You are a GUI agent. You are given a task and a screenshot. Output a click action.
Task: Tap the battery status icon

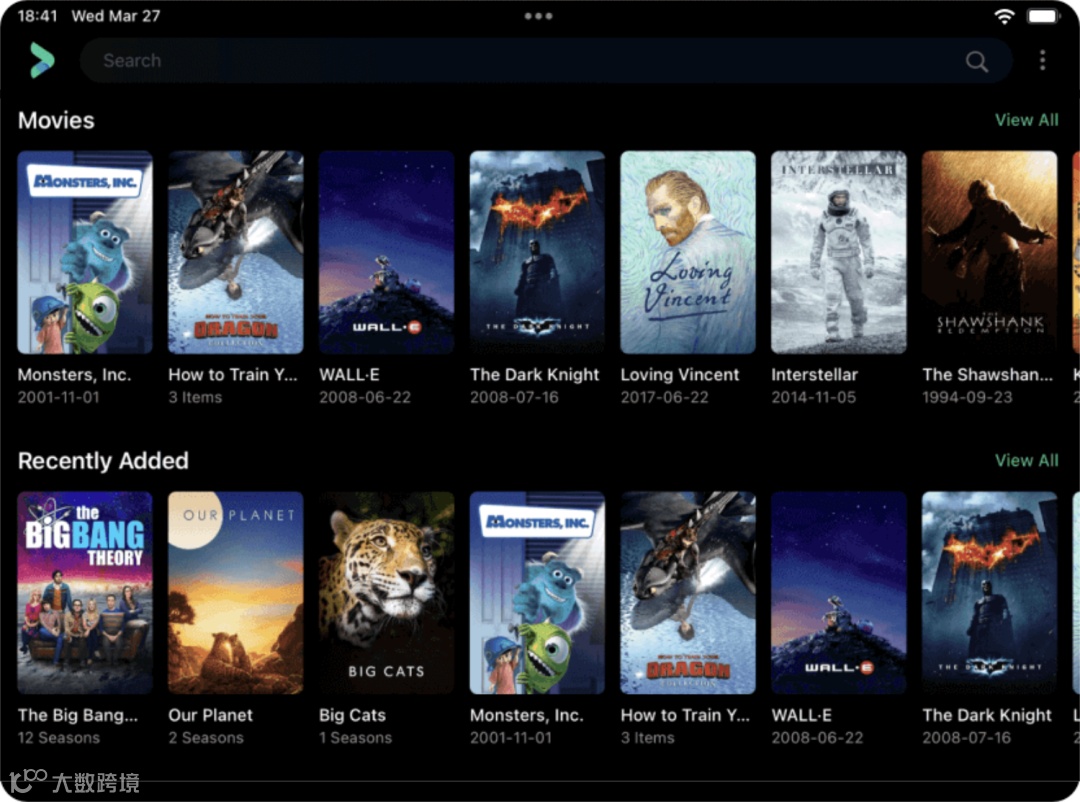[1043, 16]
